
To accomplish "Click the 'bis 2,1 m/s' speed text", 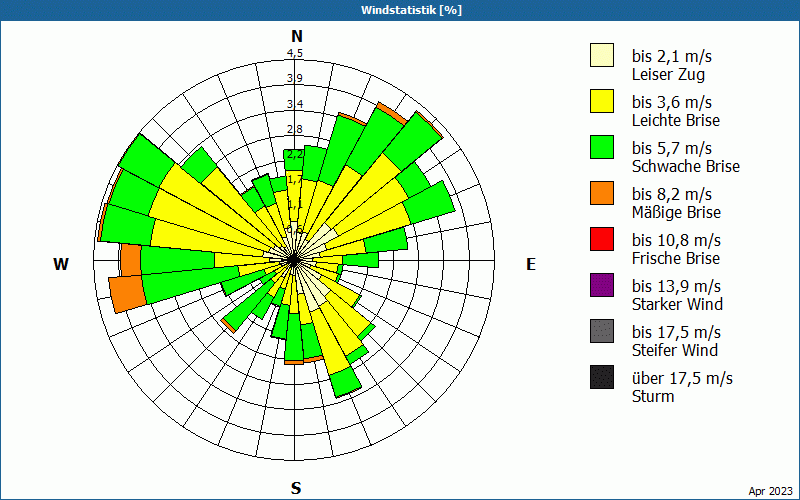I will pyautogui.click(x=672, y=56).
